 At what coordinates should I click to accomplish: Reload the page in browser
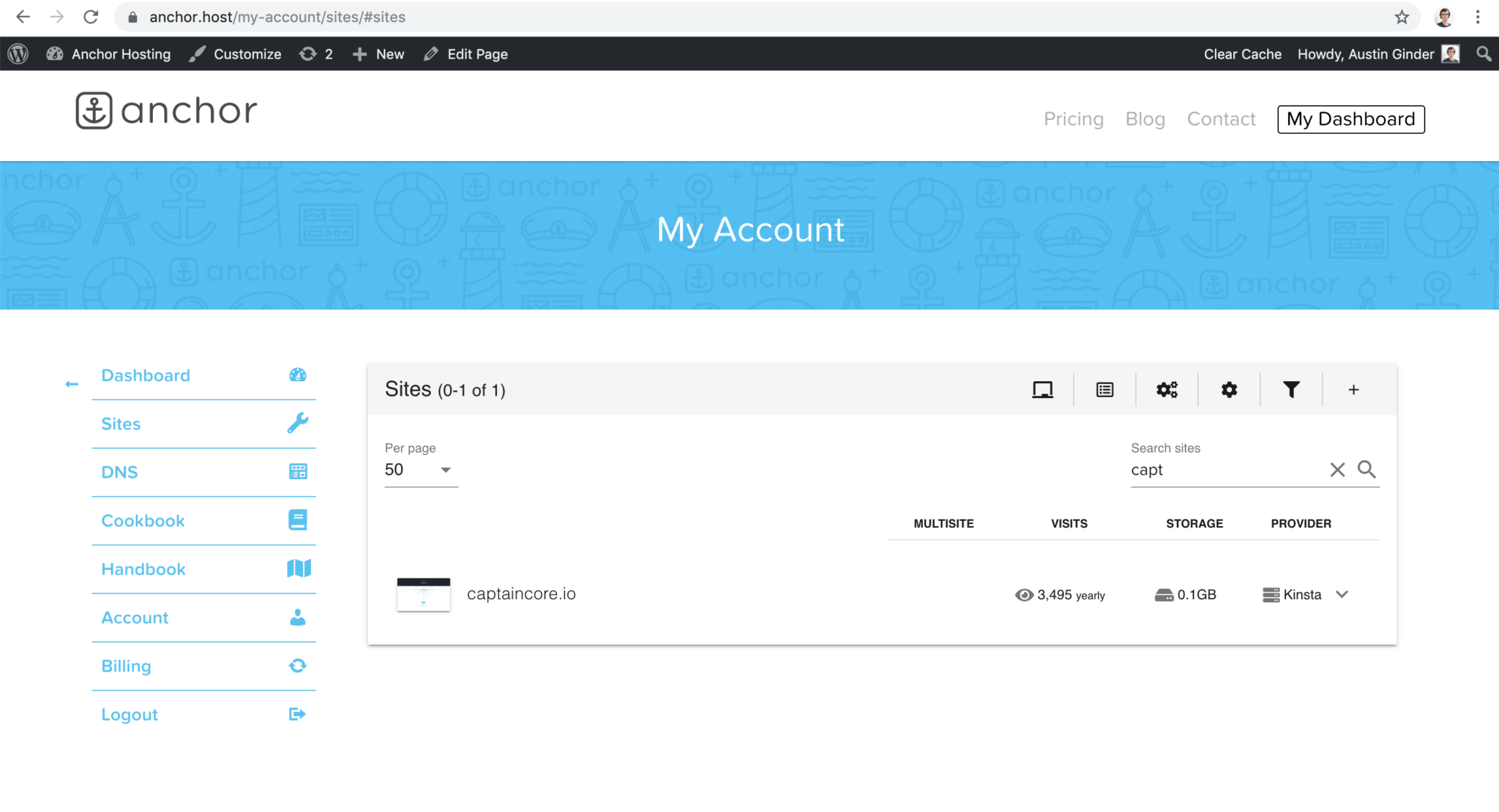(x=91, y=17)
